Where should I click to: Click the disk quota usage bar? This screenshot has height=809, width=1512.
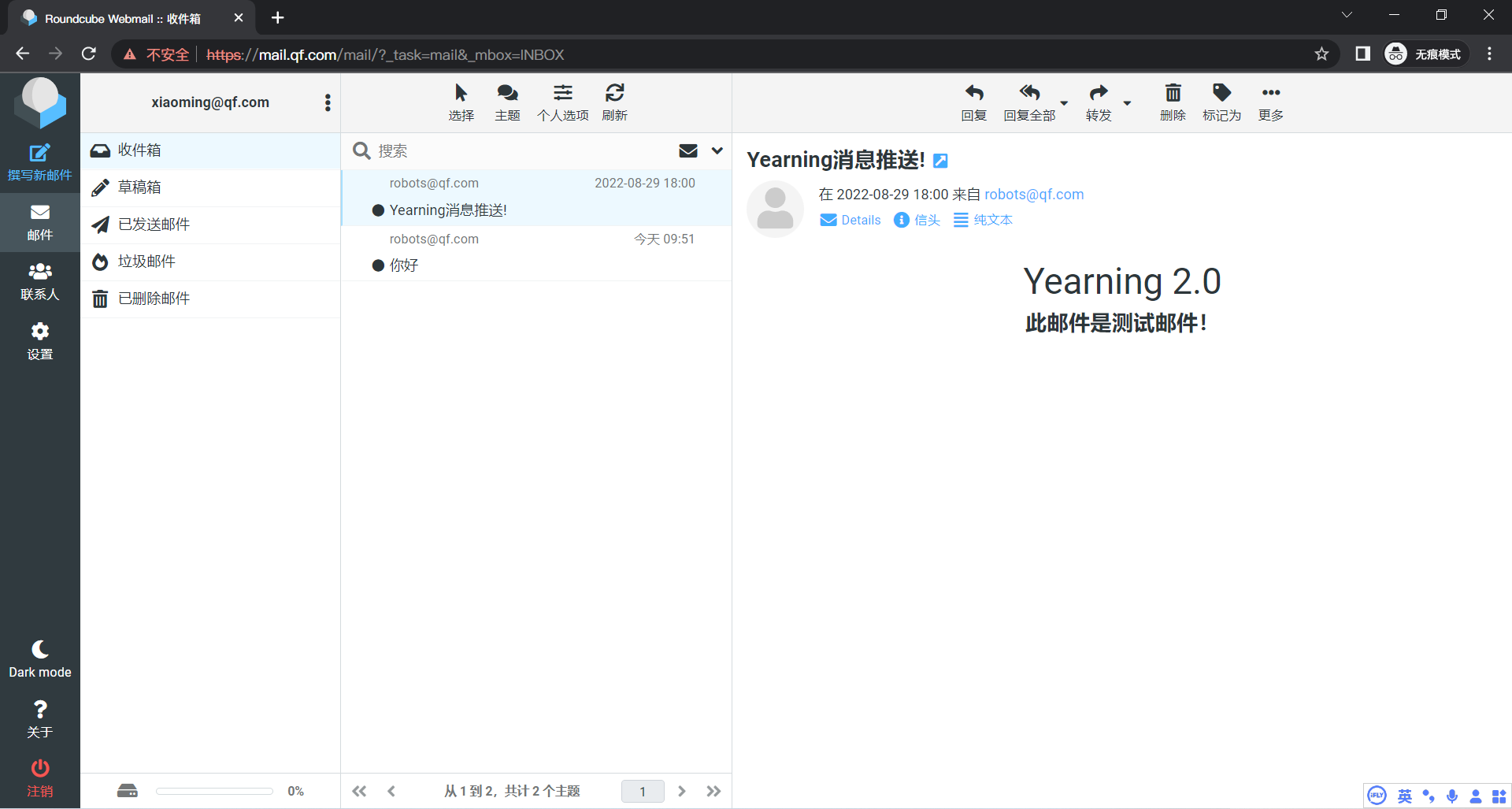tap(214, 791)
